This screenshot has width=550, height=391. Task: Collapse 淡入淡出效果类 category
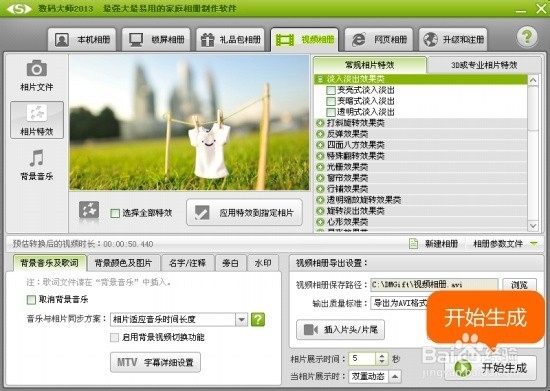[320, 79]
